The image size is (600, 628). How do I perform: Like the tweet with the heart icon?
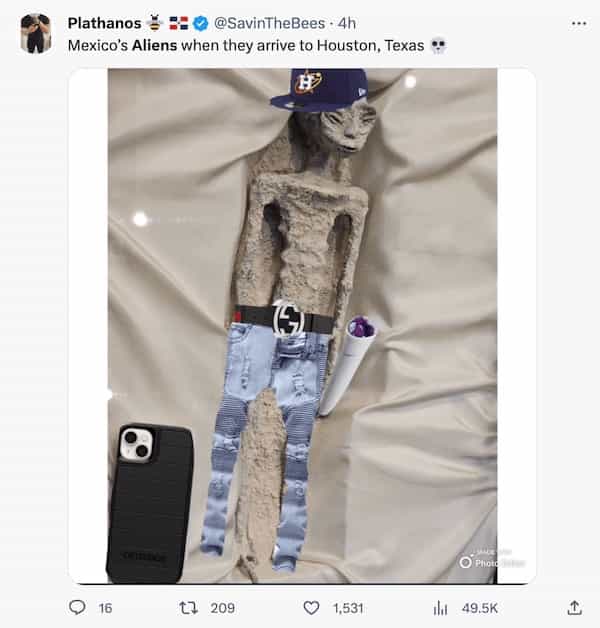(x=311, y=608)
